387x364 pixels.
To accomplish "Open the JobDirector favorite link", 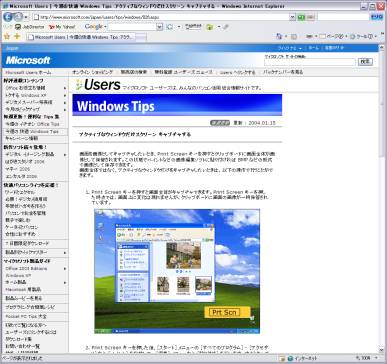I will click(x=30, y=27).
